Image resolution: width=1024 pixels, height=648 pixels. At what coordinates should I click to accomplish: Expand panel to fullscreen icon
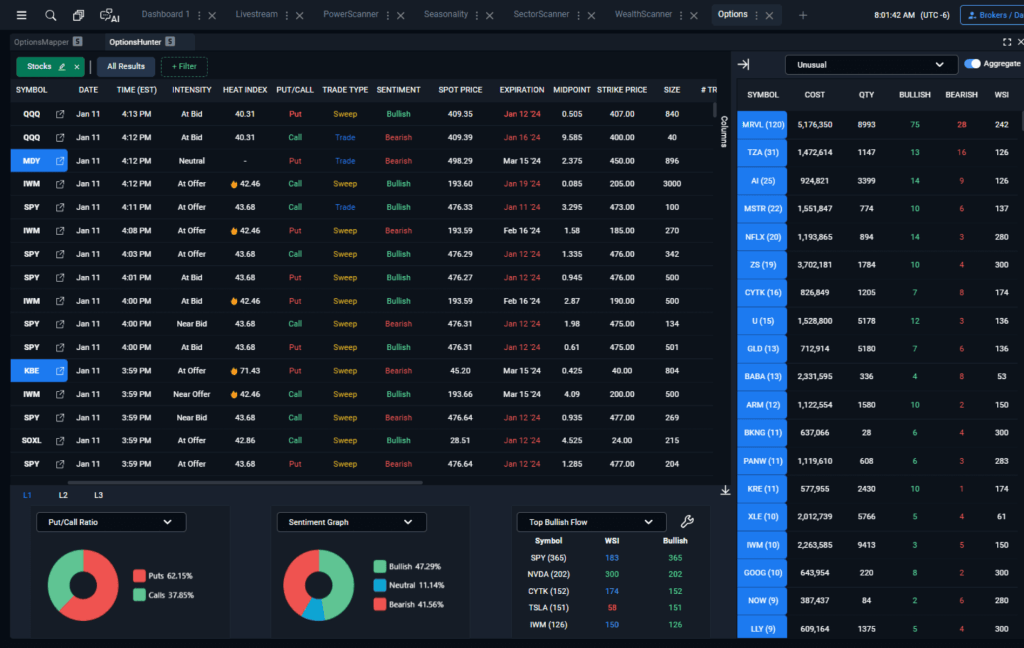tap(1006, 42)
